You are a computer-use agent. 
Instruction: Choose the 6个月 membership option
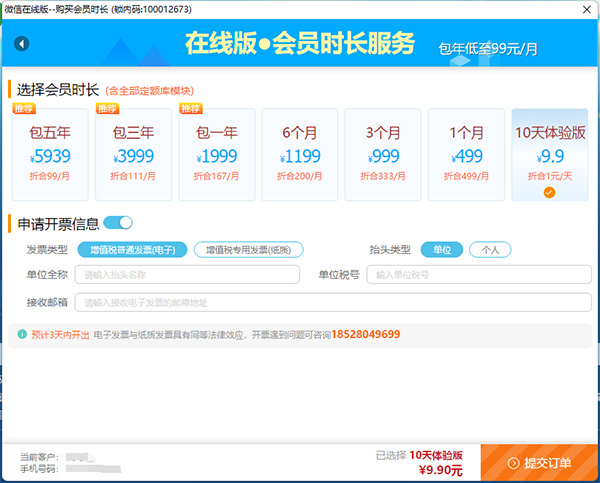coord(299,155)
